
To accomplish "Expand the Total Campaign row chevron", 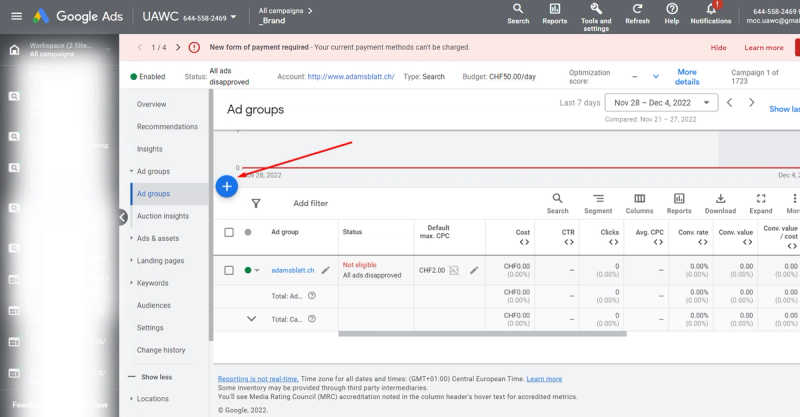I will coord(252,319).
